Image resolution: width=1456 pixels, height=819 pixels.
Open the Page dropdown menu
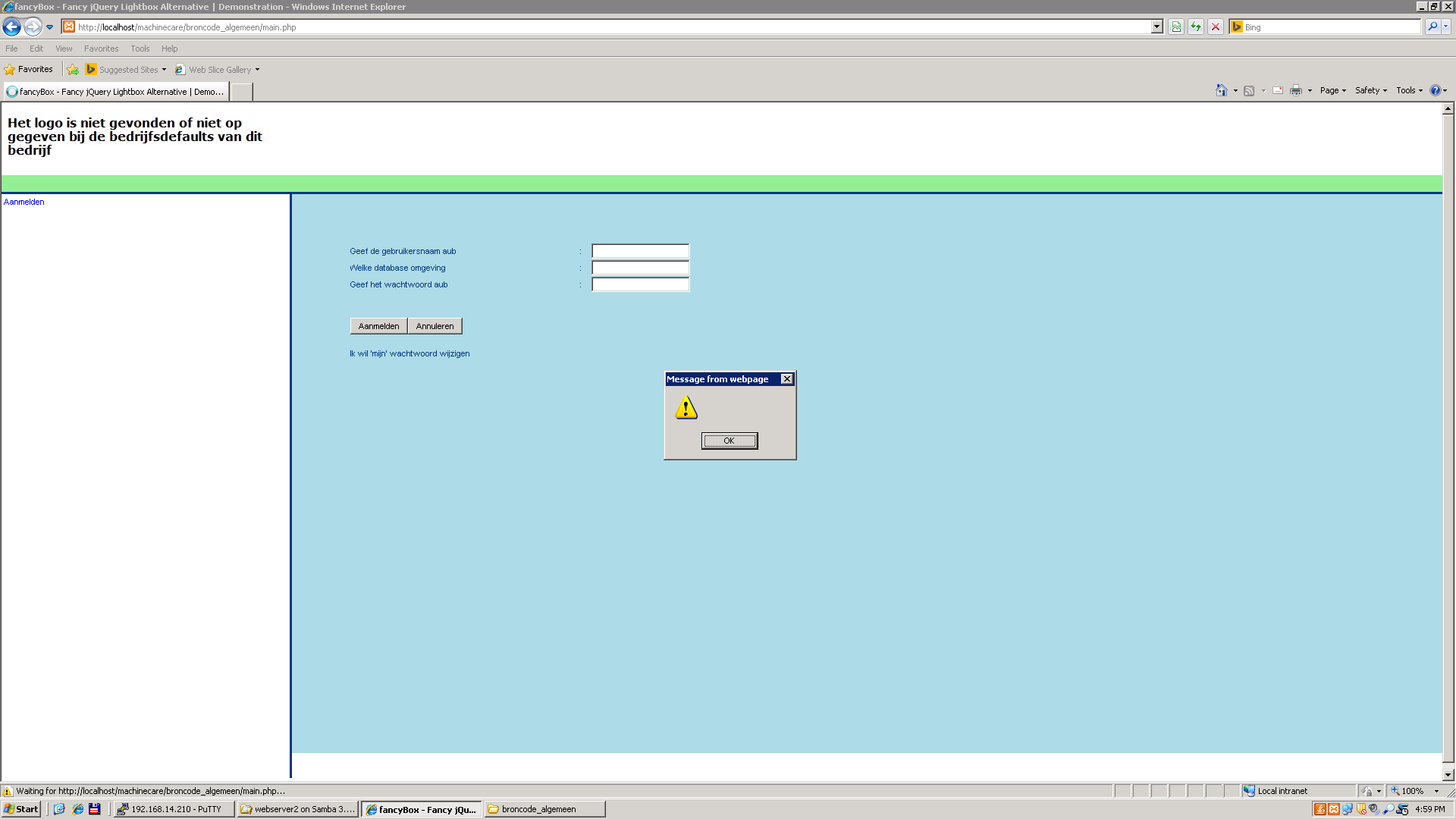1333,90
